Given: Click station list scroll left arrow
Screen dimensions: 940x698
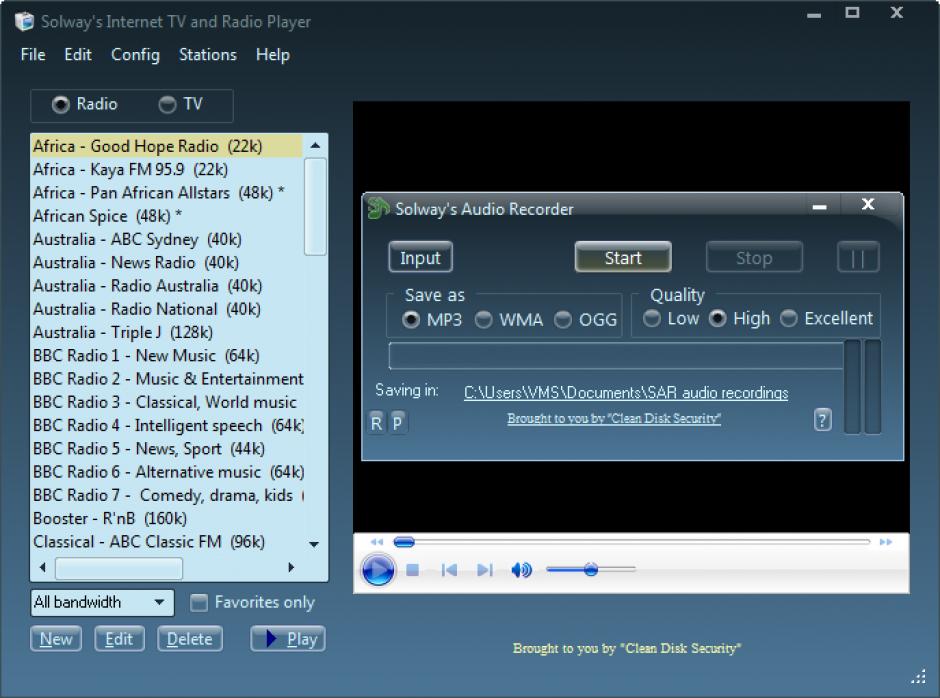Looking at the screenshot, I should click(43, 567).
